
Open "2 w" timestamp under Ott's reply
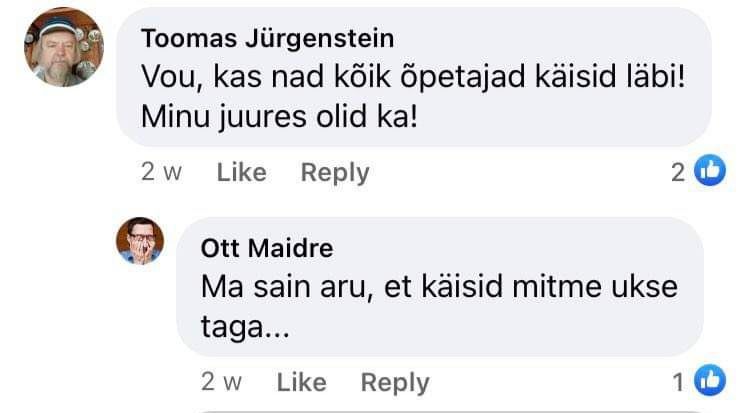pyautogui.click(x=221, y=382)
